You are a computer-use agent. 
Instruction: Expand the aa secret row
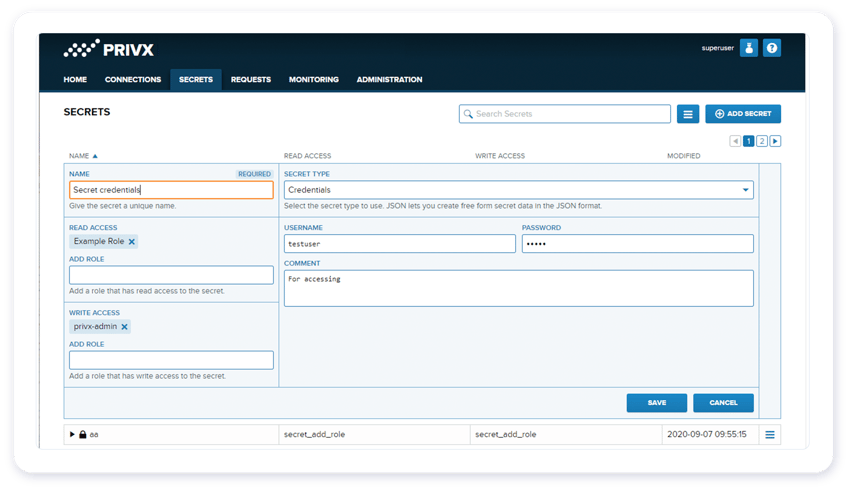click(x=72, y=434)
